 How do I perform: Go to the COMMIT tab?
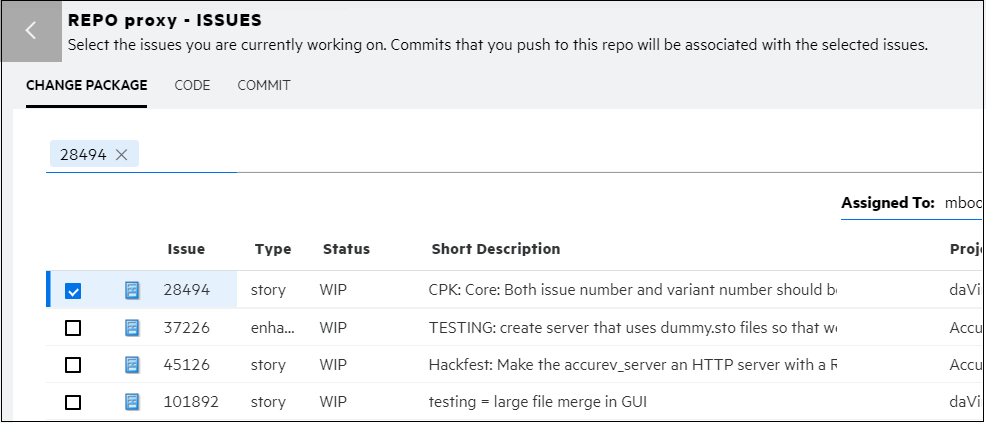click(264, 86)
